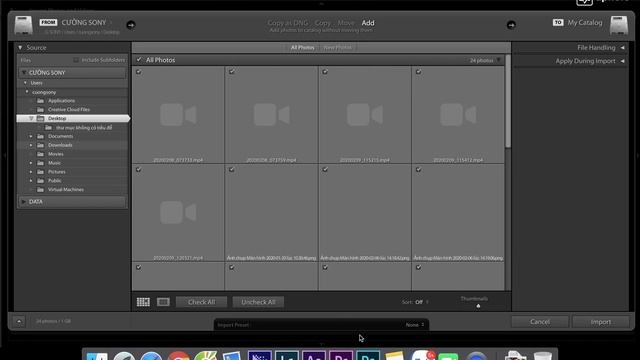640x360 pixels.
Task: Open Lightroom from the Dock
Action: click(287, 355)
